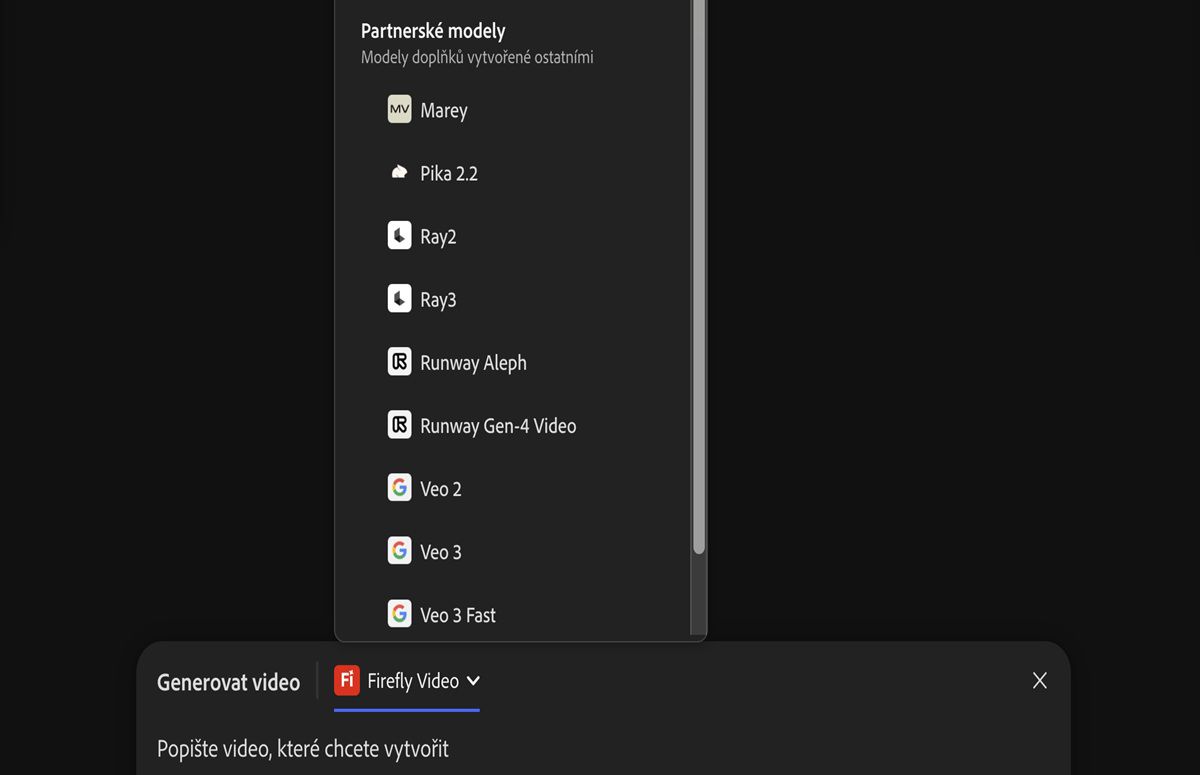The image size is (1200, 775).
Task: Click the Pika 2.2 rabbit icon
Action: pyautogui.click(x=399, y=173)
